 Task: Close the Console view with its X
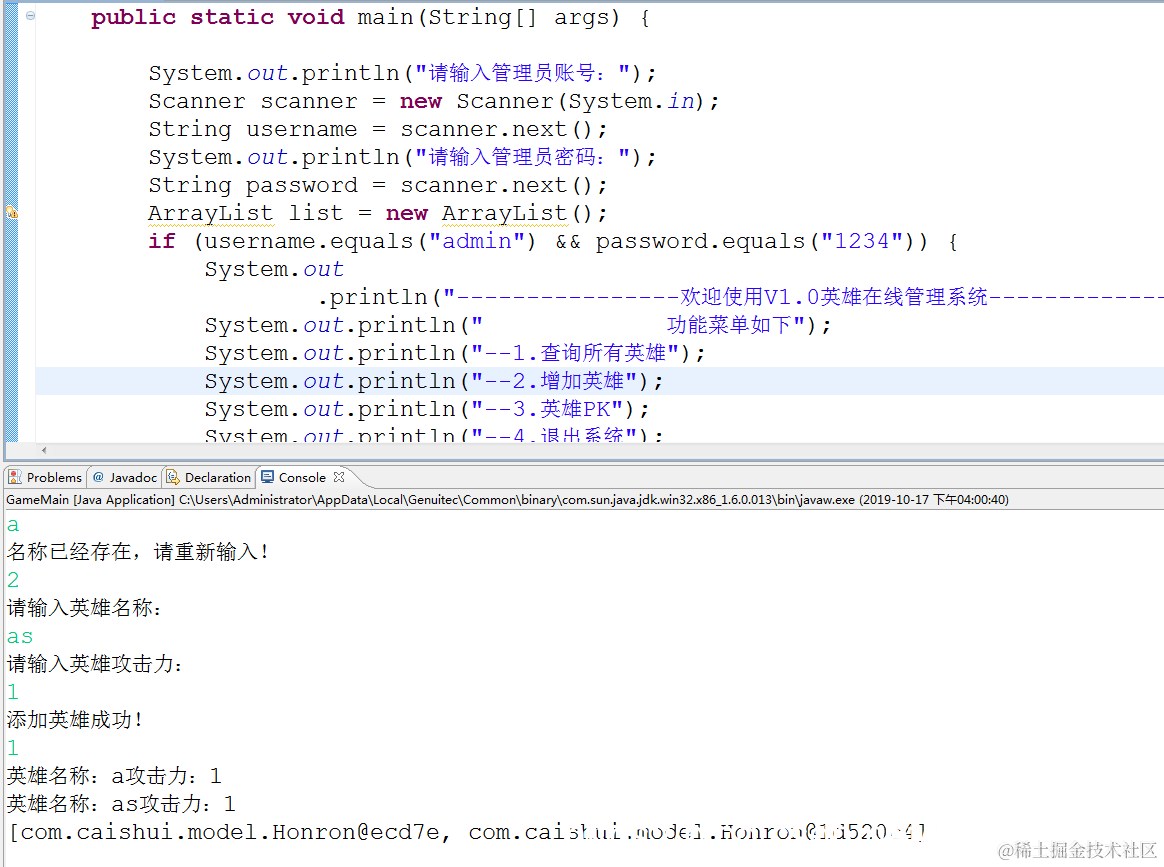pyautogui.click(x=339, y=477)
